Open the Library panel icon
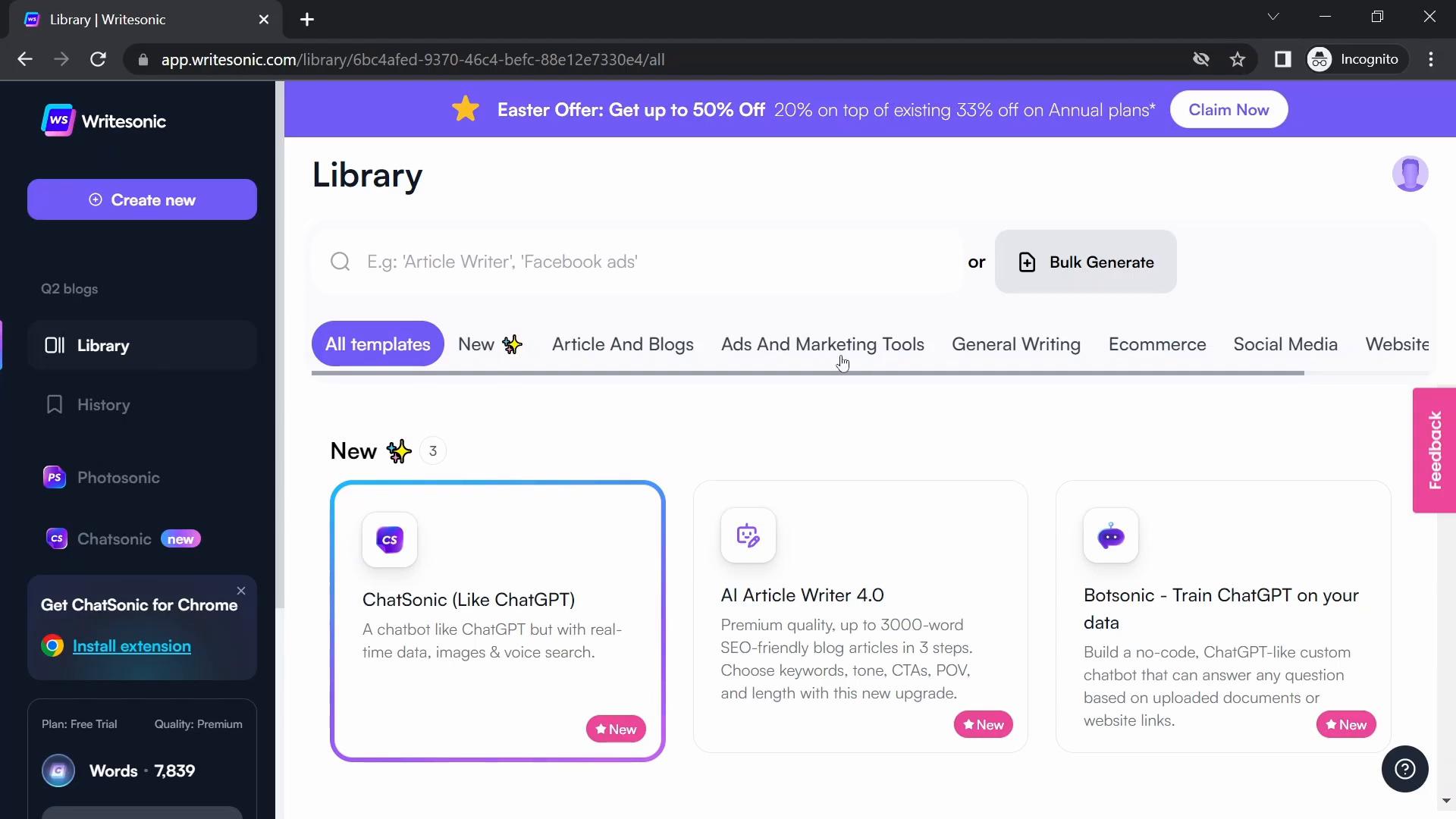 click(x=54, y=345)
